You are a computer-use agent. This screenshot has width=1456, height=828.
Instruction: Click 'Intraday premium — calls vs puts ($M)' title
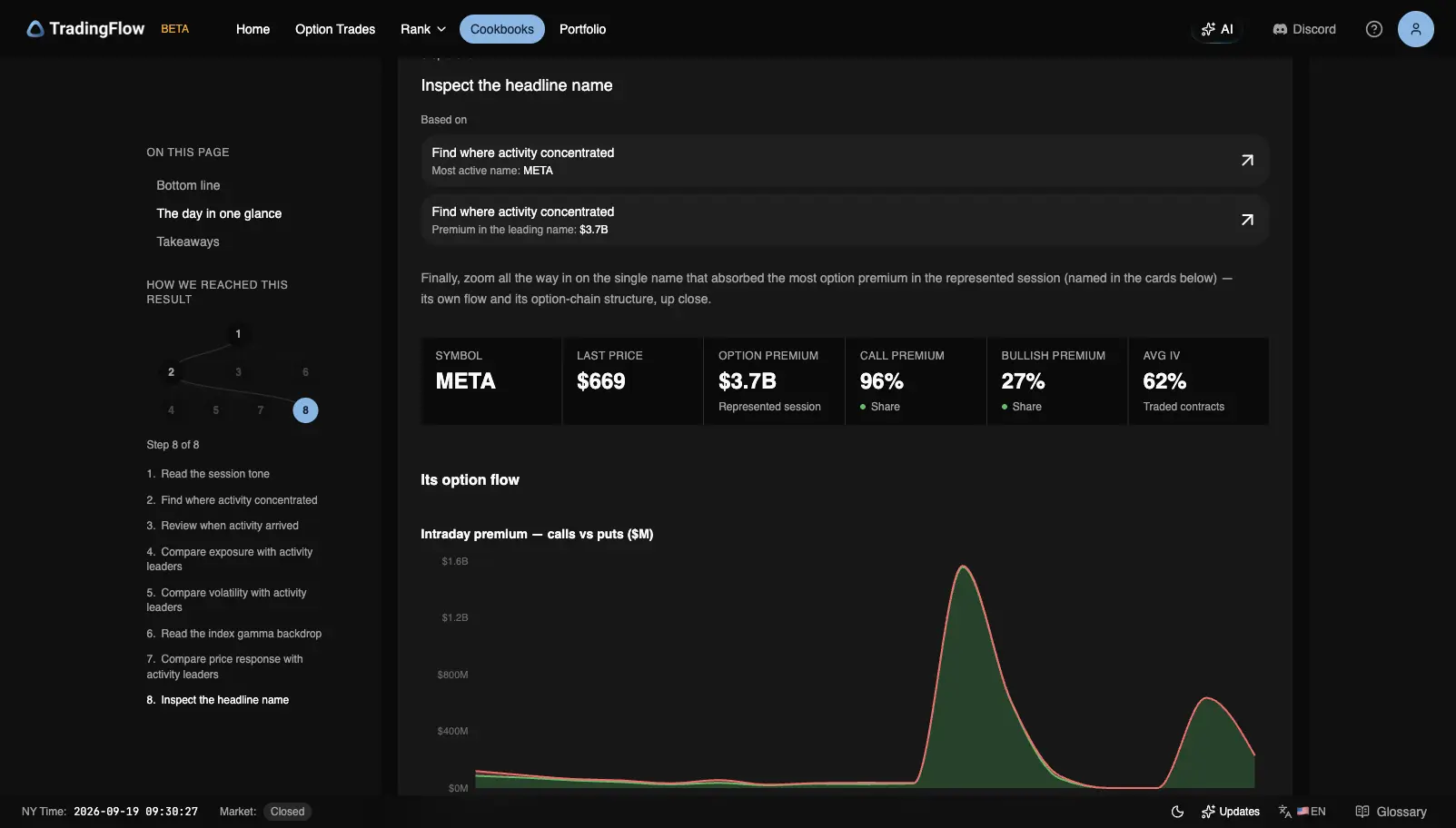point(537,534)
